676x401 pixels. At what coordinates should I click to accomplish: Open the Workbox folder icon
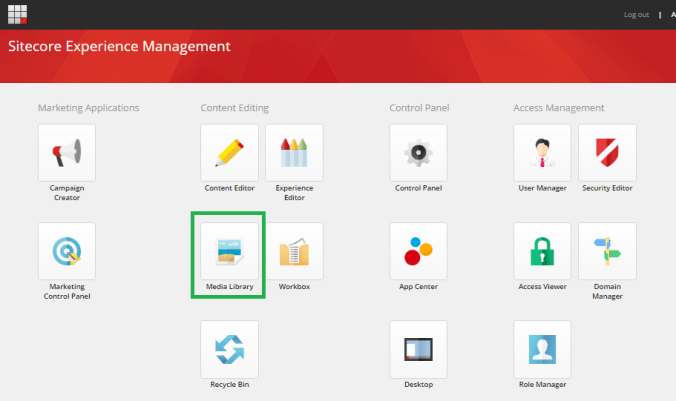coord(294,251)
